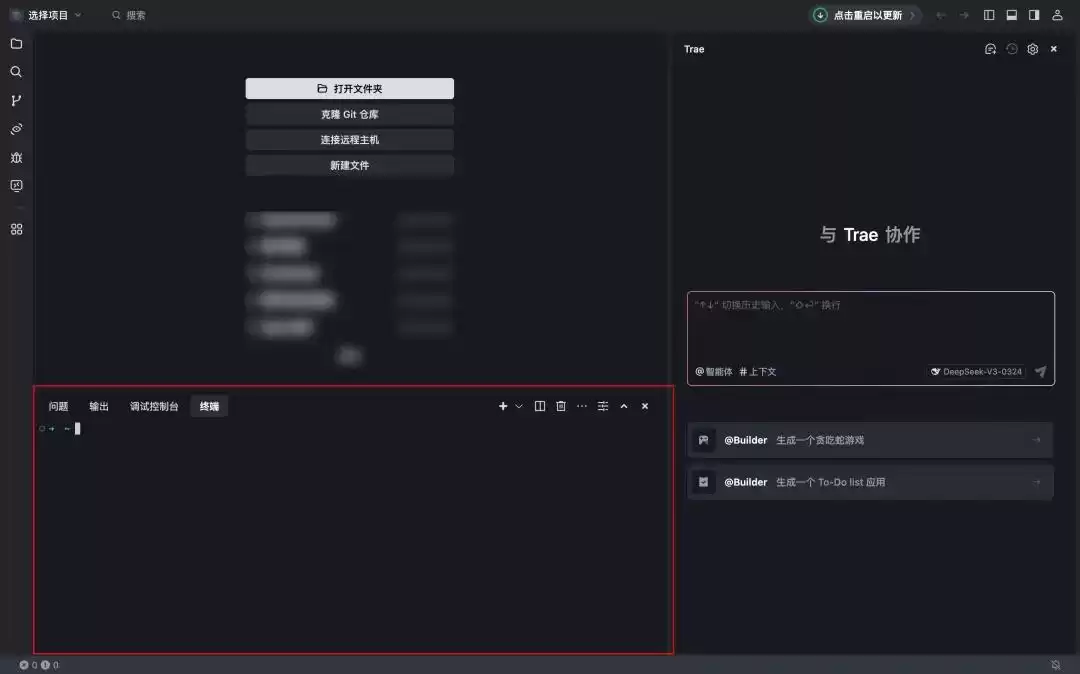Image resolution: width=1080 pixels, height=674 pixels.
Task: Toggle the primary sidebar visibility
Action: coord(990,15)
